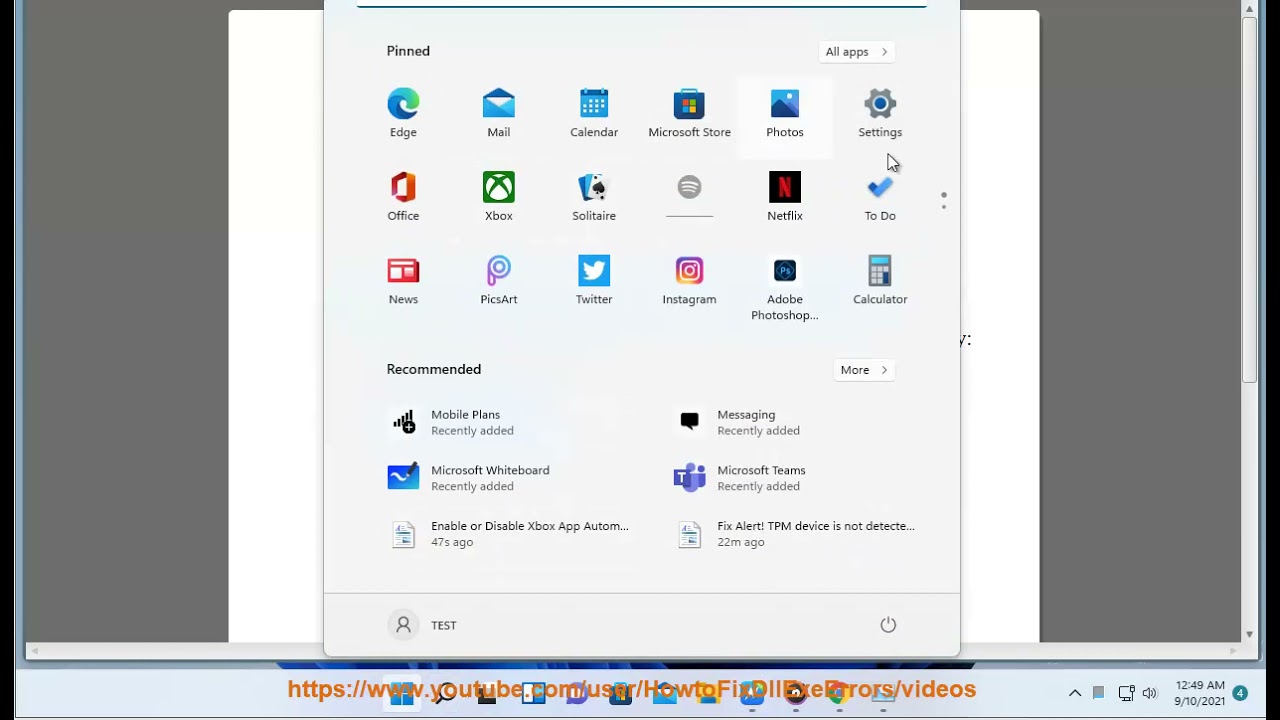
Task: Open Netflix
Action: (784, 197)
